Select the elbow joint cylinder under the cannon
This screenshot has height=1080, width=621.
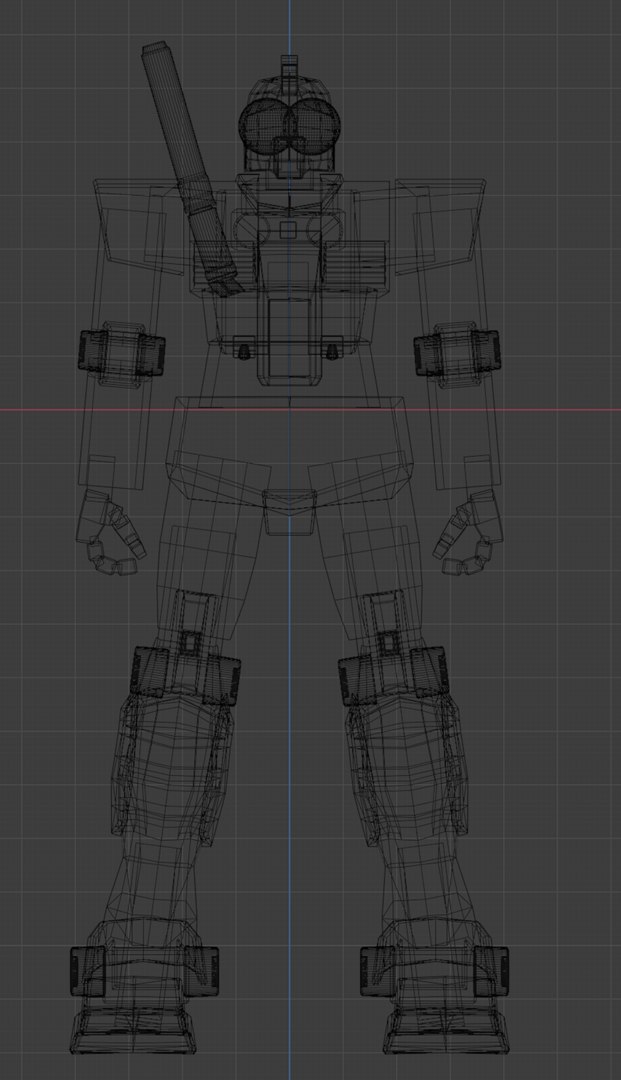pos(123,352)
